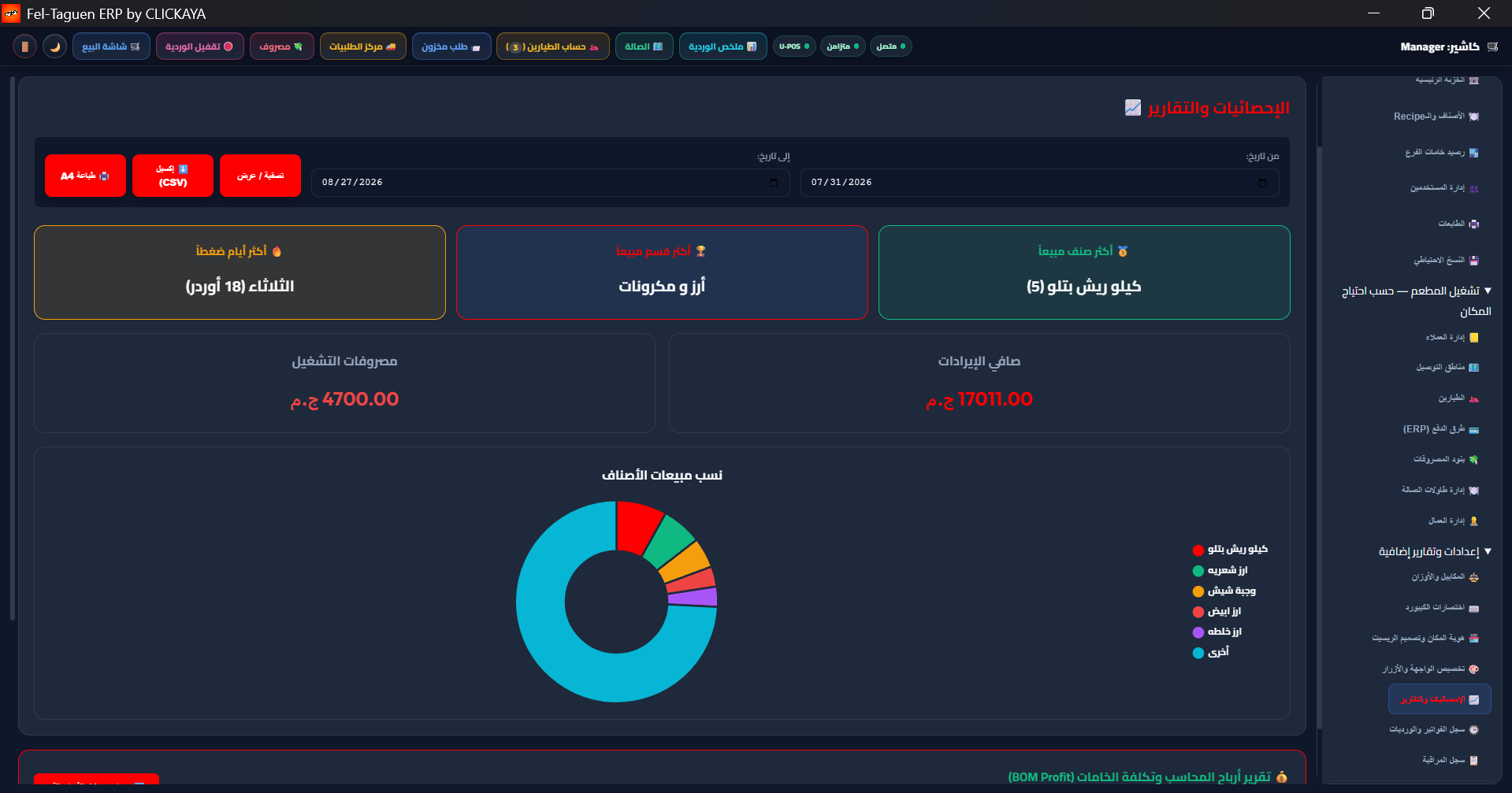Open ملخص الوردية shift summary
Screen dimensions: 1512x793
tap(723, 46)
